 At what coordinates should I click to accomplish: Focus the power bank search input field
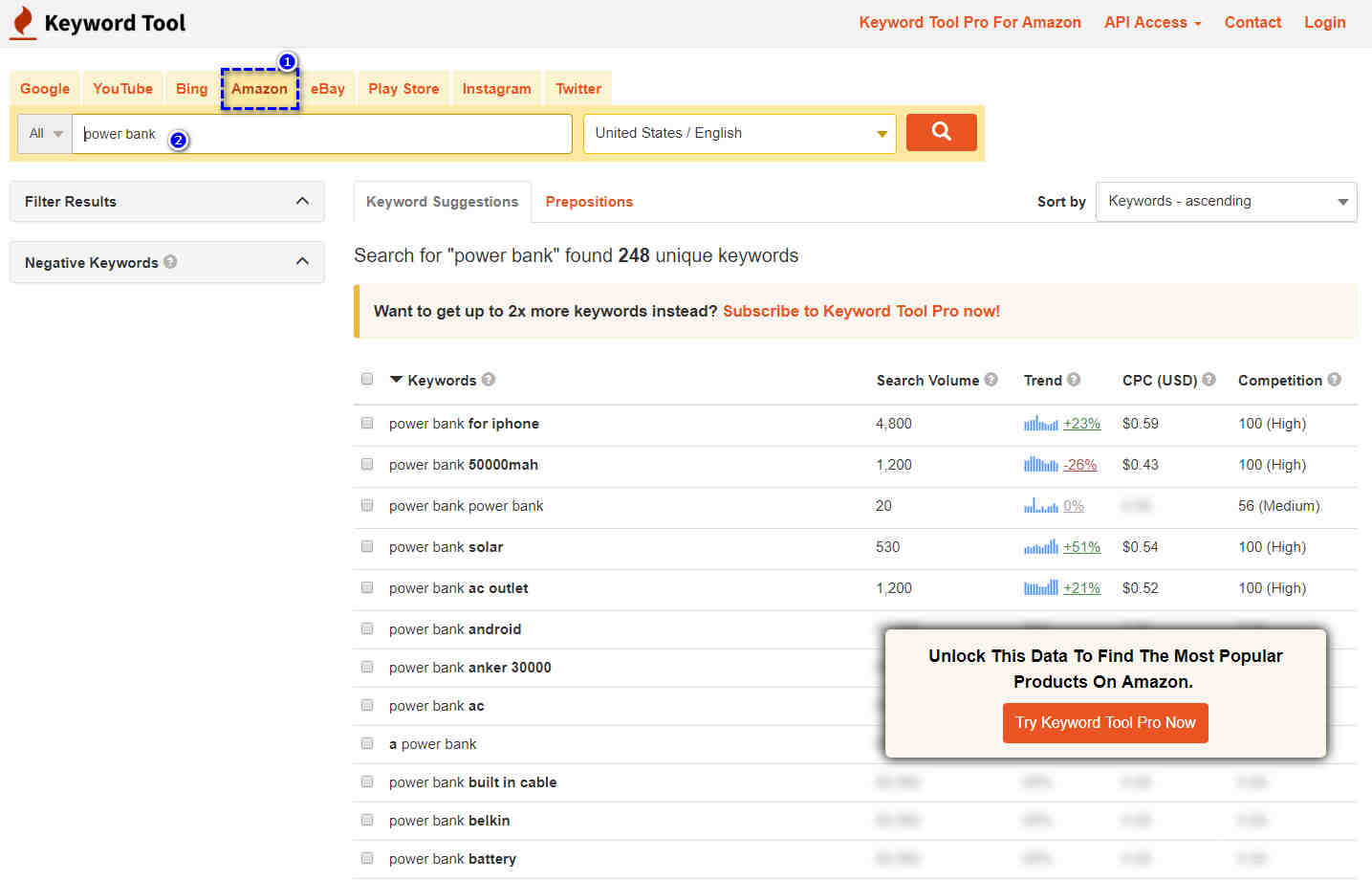pyautogui.click(x=322, y=134)
